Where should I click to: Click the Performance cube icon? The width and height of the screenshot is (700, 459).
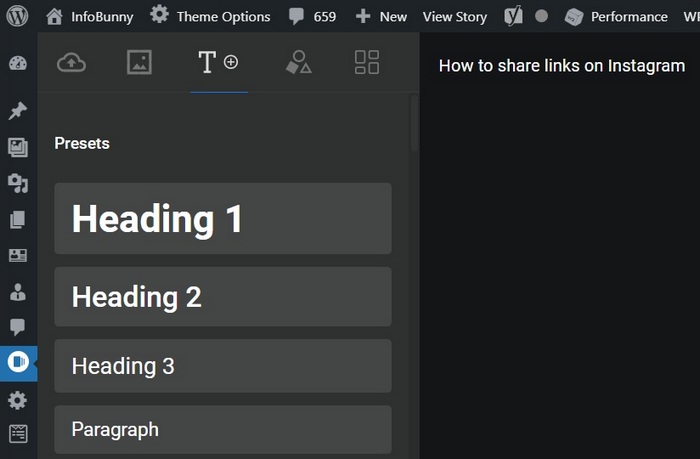(574, 17)
